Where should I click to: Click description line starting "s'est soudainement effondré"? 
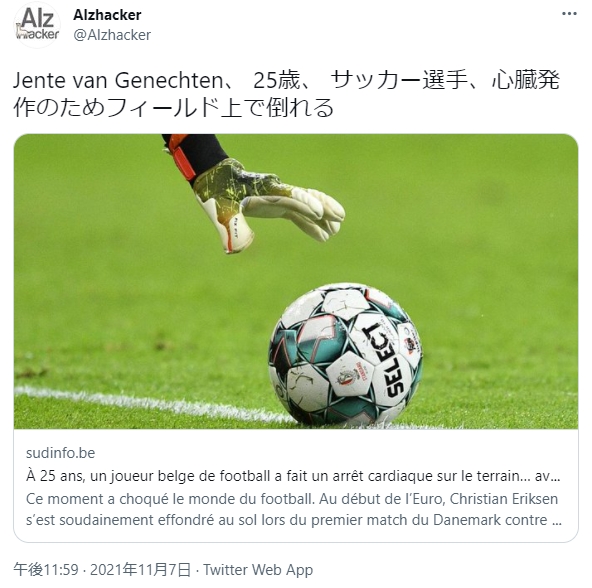[294, 520]
